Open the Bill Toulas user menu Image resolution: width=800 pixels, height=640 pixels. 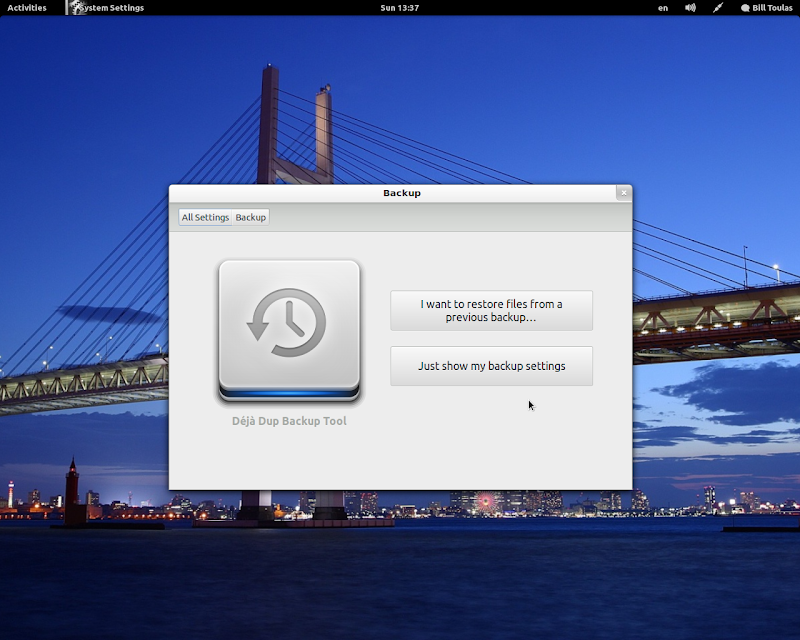(773, 8)
